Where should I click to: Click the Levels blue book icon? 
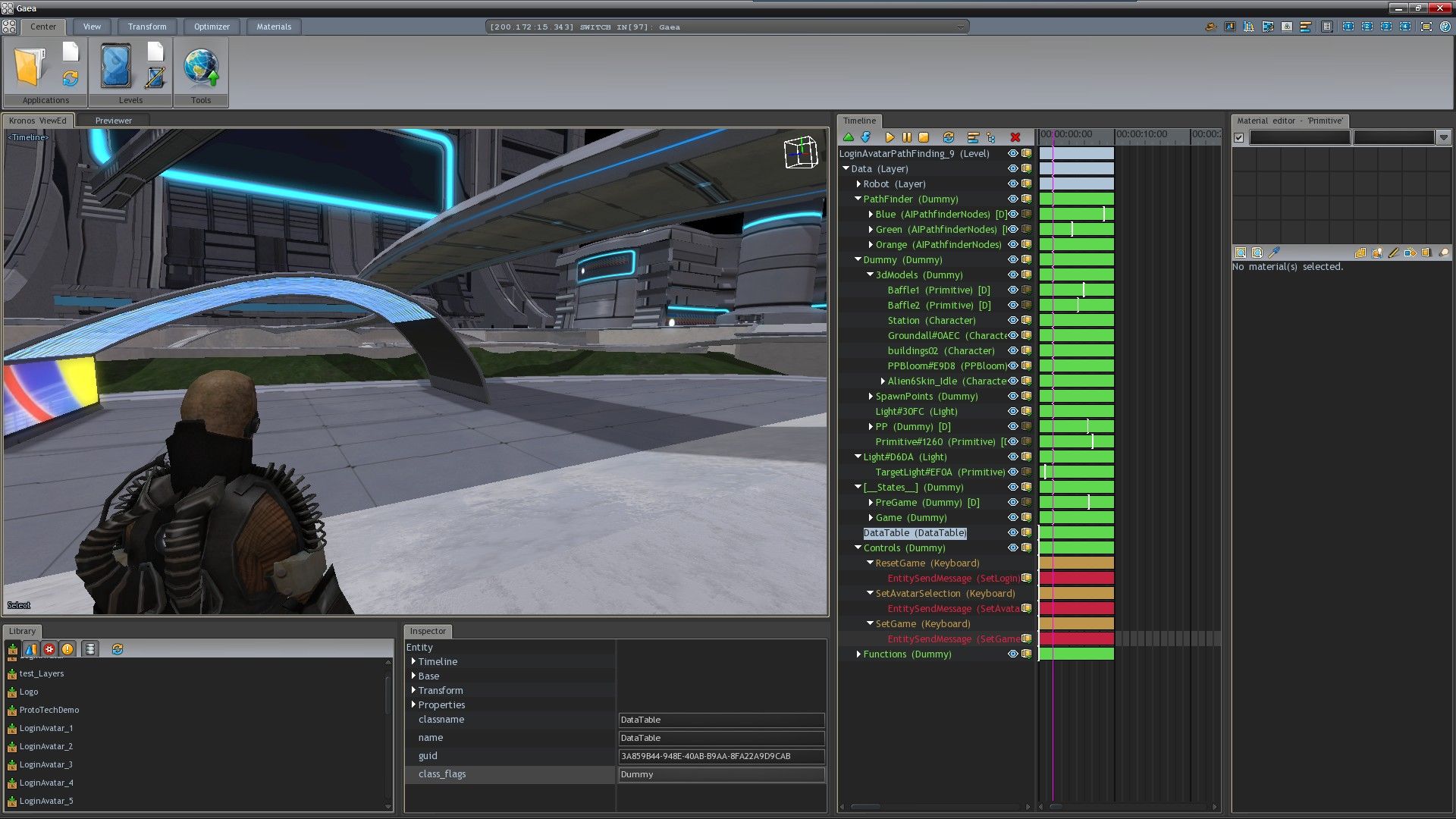pyautogui.click(x=116, y=67)
